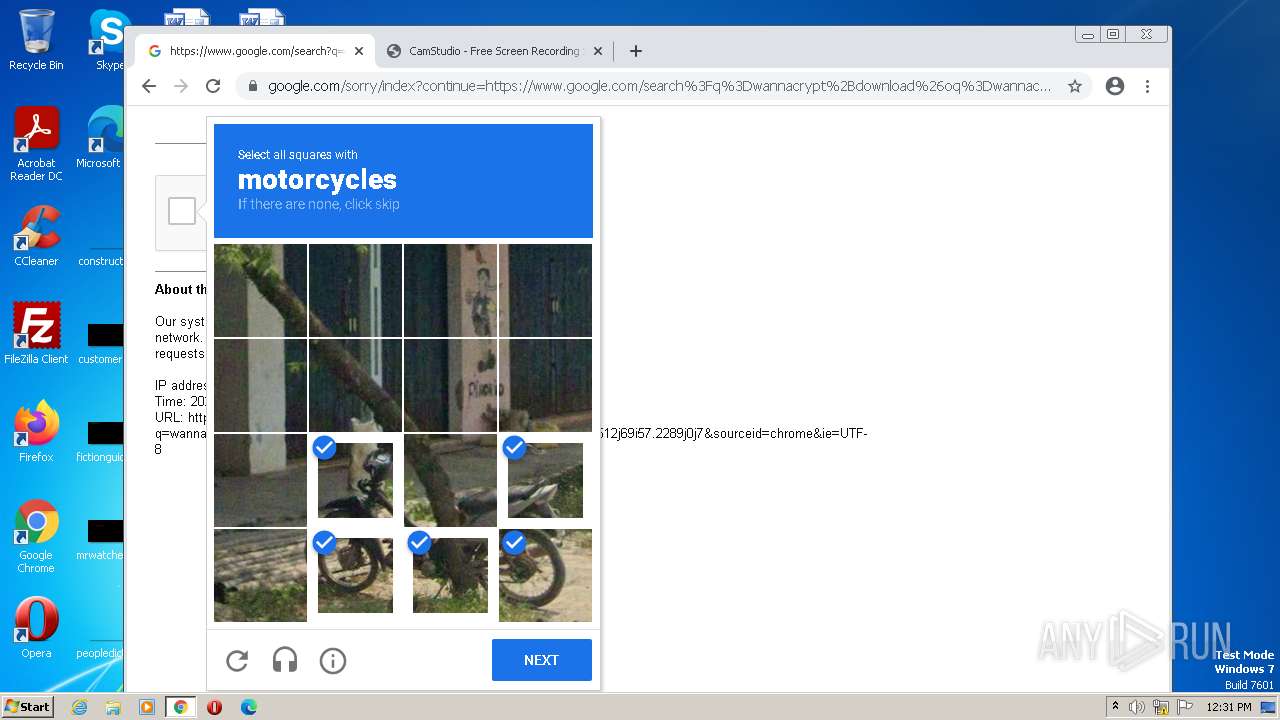Switch to CamStudio Free Screen Recording tab

pos(494,51)
